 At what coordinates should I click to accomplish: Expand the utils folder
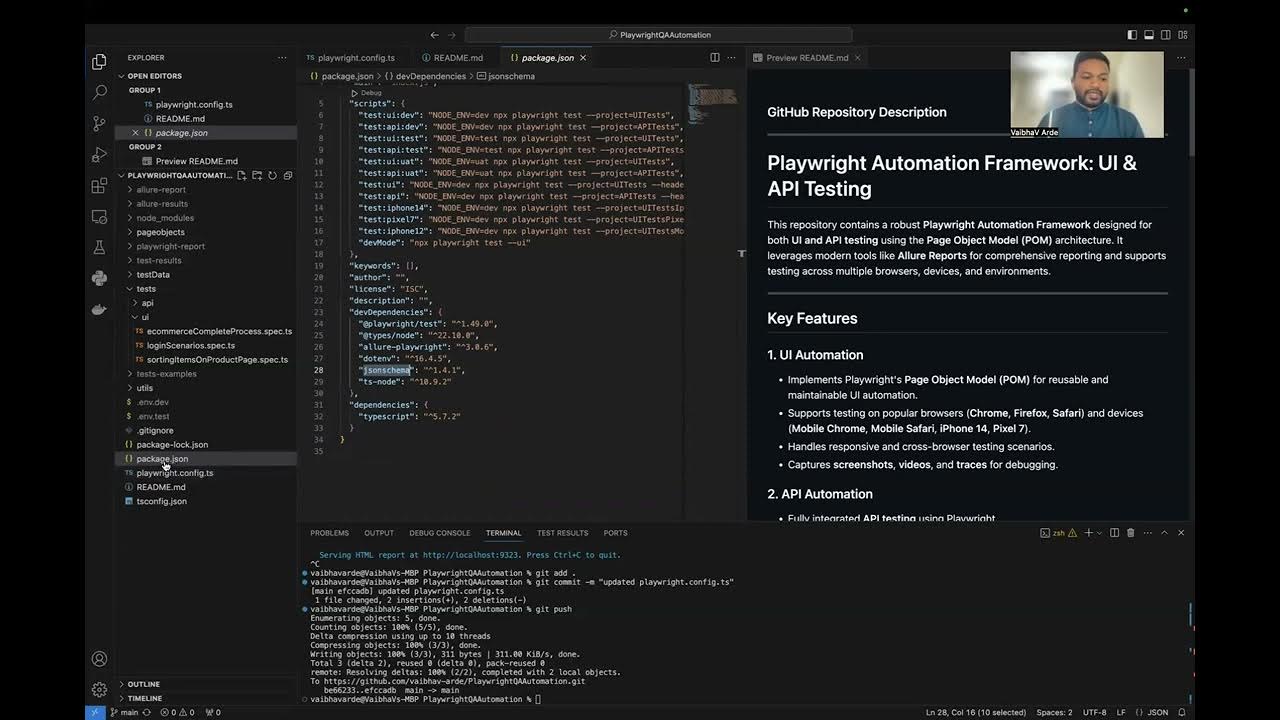[145, 388]
